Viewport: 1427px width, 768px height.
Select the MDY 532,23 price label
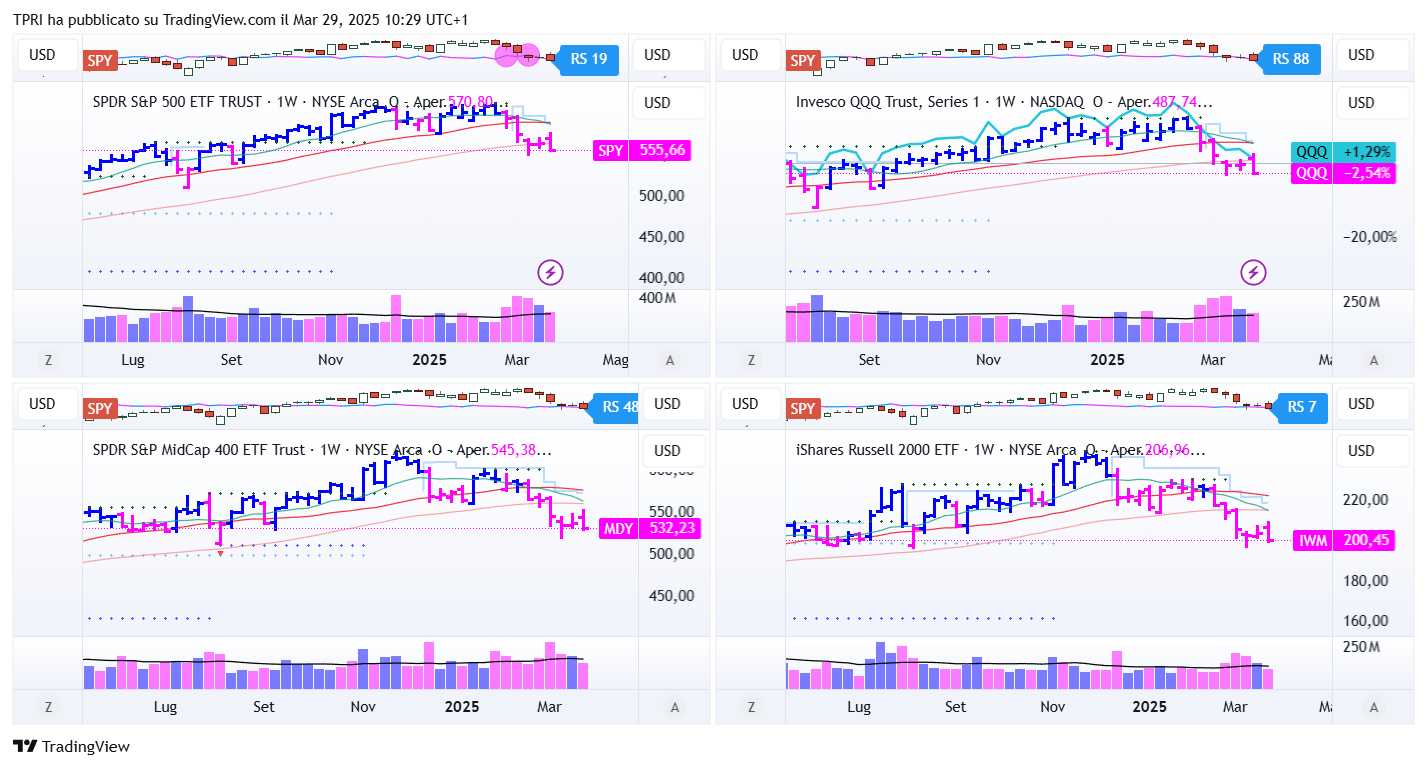click(x=649, y=528)
